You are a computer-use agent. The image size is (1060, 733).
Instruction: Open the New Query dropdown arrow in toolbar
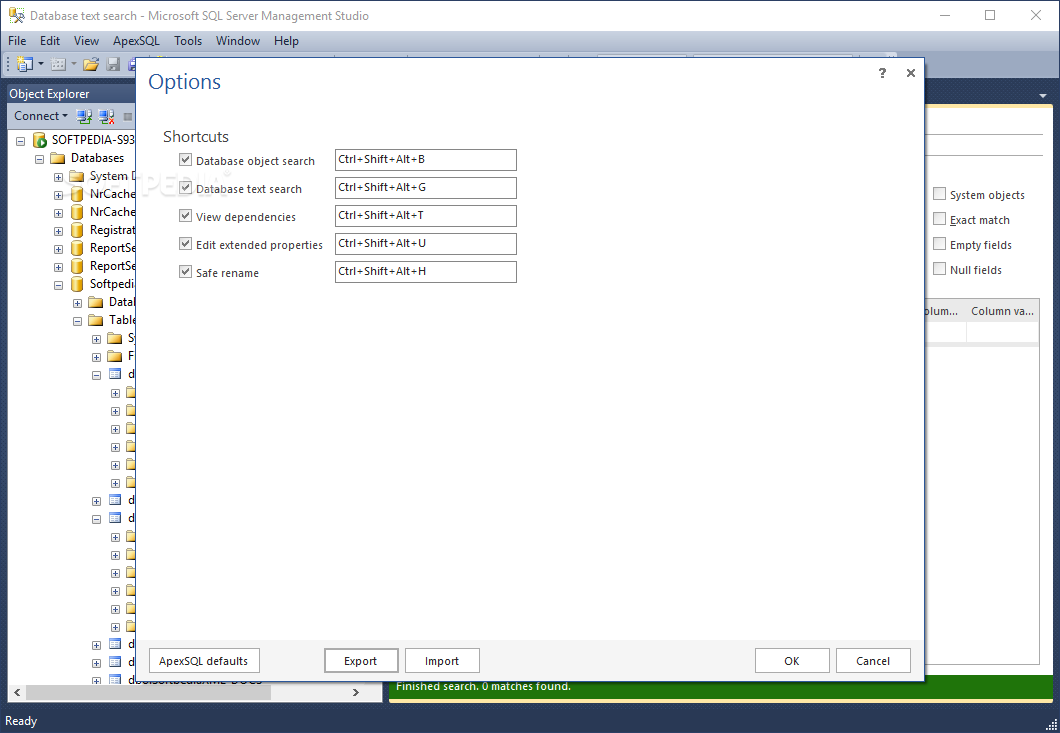(41, 64)
